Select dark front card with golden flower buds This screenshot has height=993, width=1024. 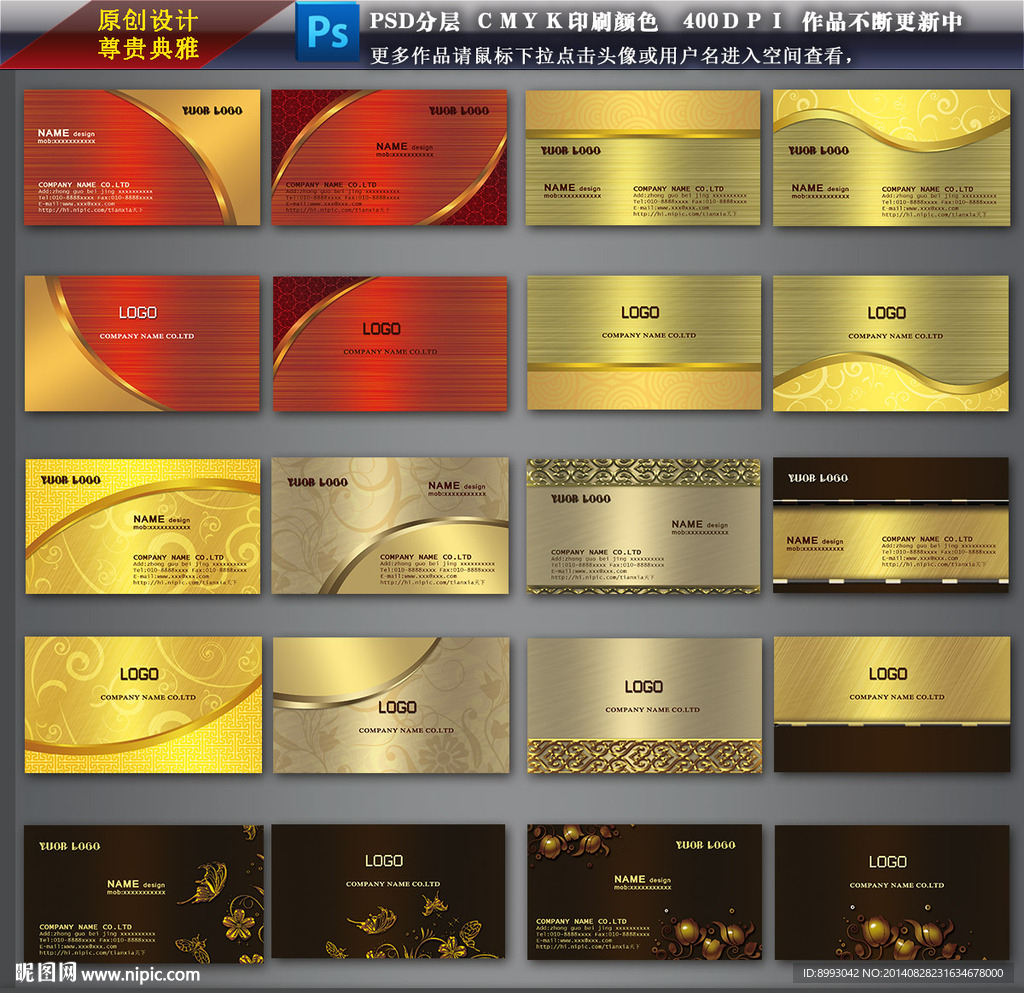[645, 892]
